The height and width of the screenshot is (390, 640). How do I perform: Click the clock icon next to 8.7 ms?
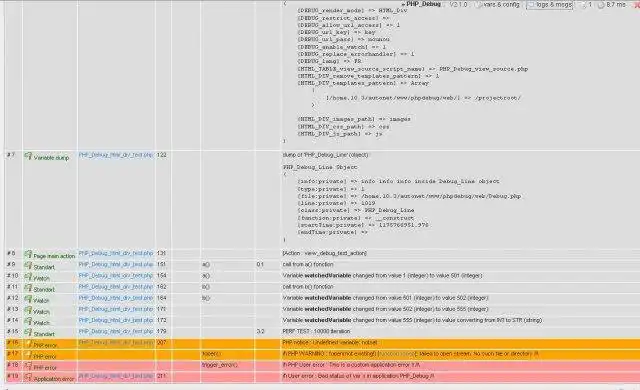pos(601,5)
